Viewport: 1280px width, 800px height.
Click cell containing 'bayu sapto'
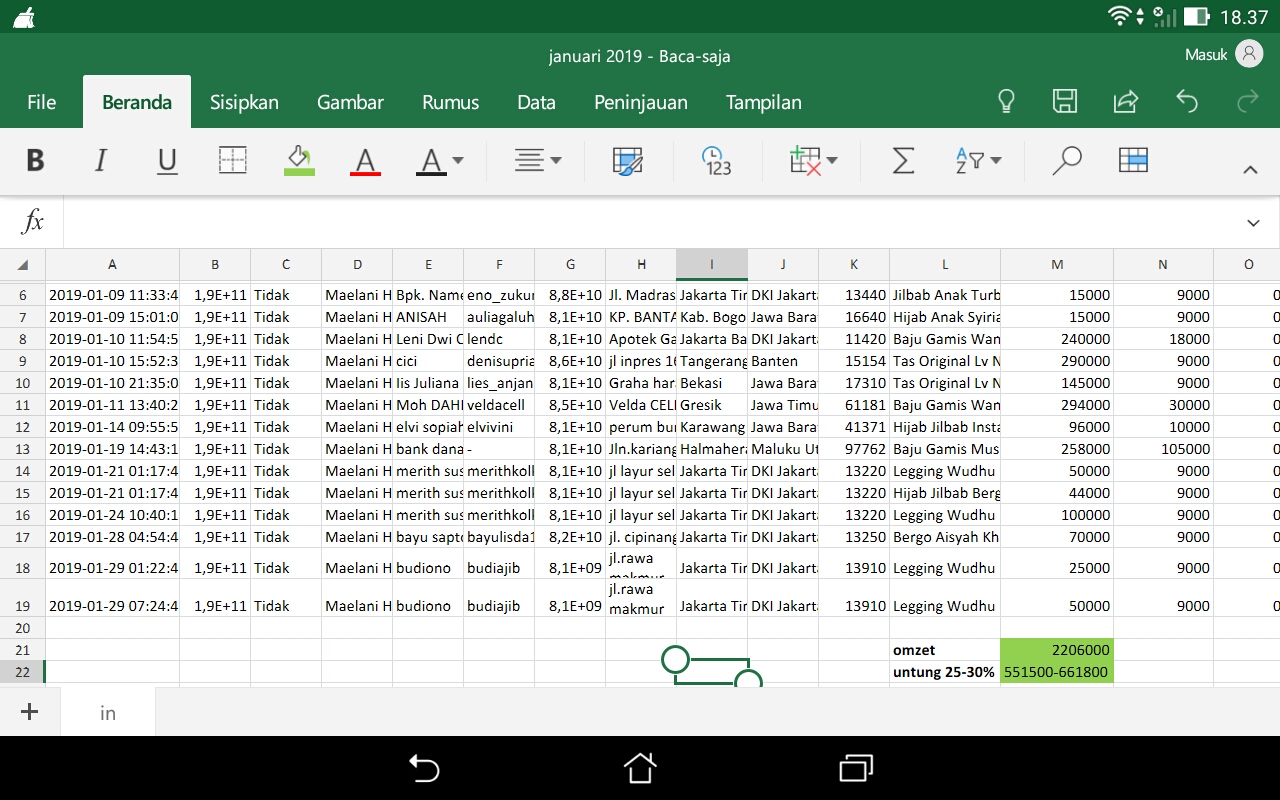[428, 537]
